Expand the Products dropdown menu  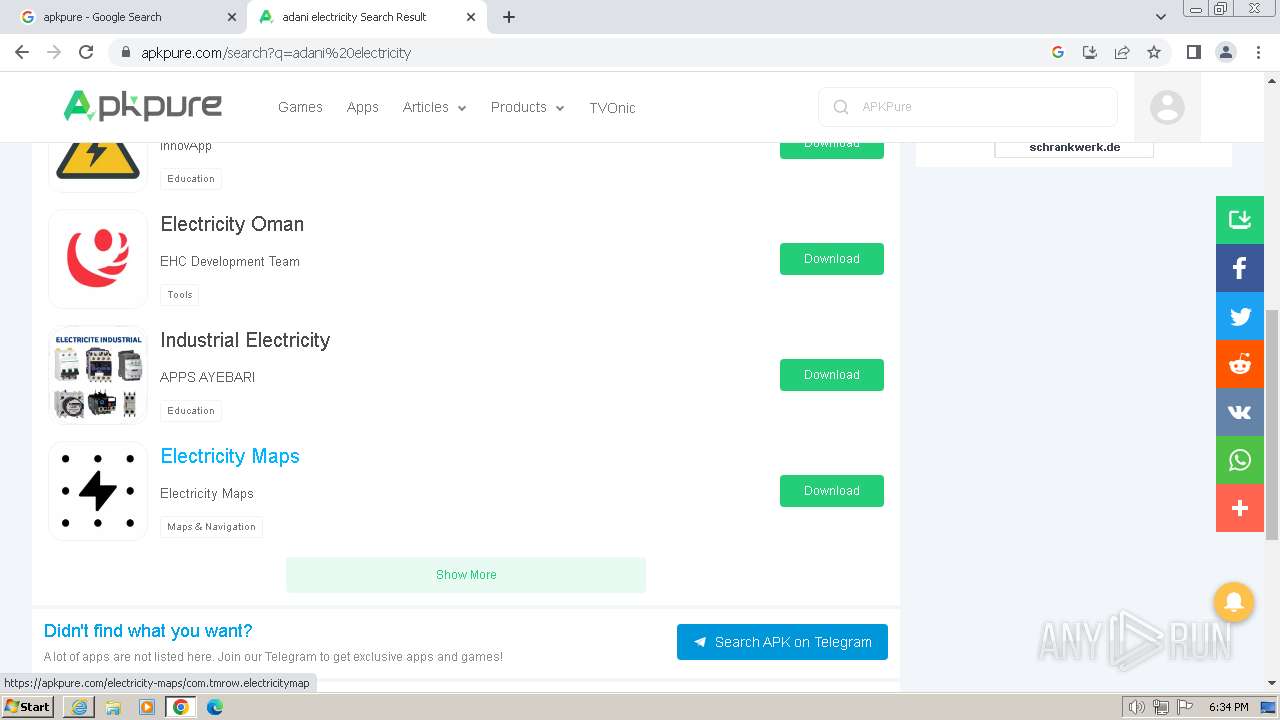(x=527, y=107)
